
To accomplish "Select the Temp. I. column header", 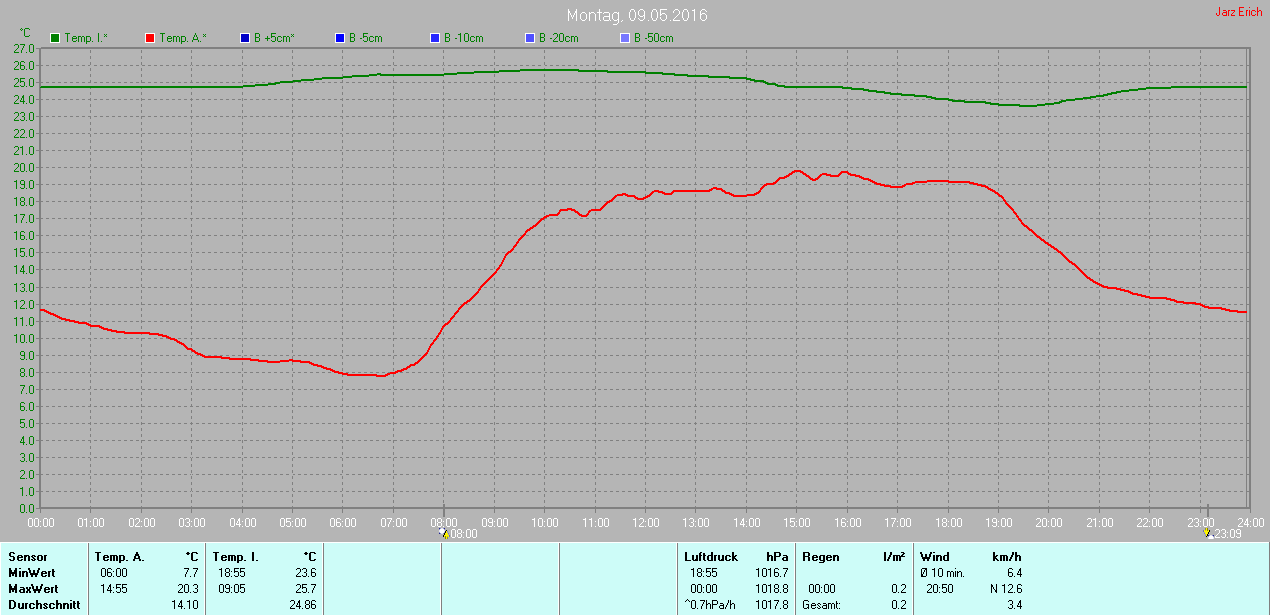I will point(235,557).
